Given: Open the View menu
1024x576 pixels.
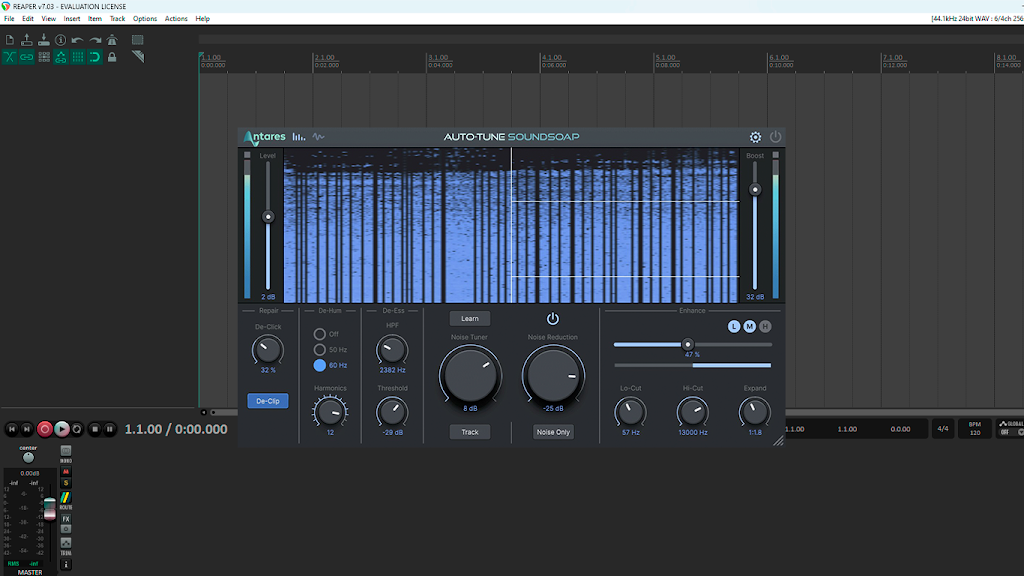Looking at the screenshot, I should coord(48,19).
